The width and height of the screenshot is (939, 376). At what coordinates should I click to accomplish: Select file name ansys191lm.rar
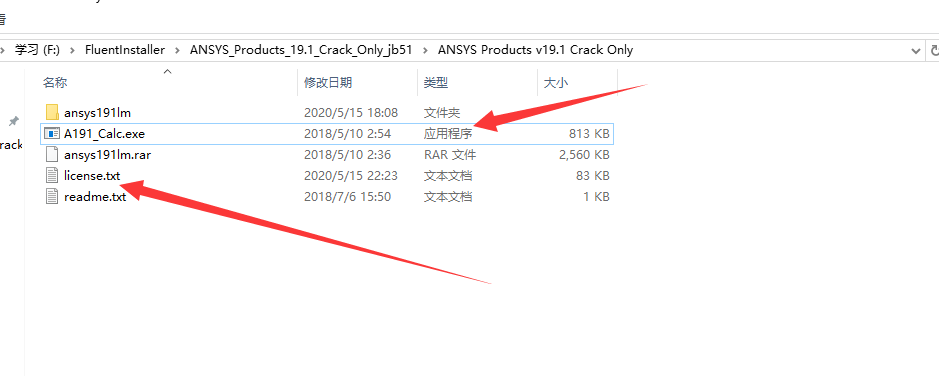click(107, 154)
